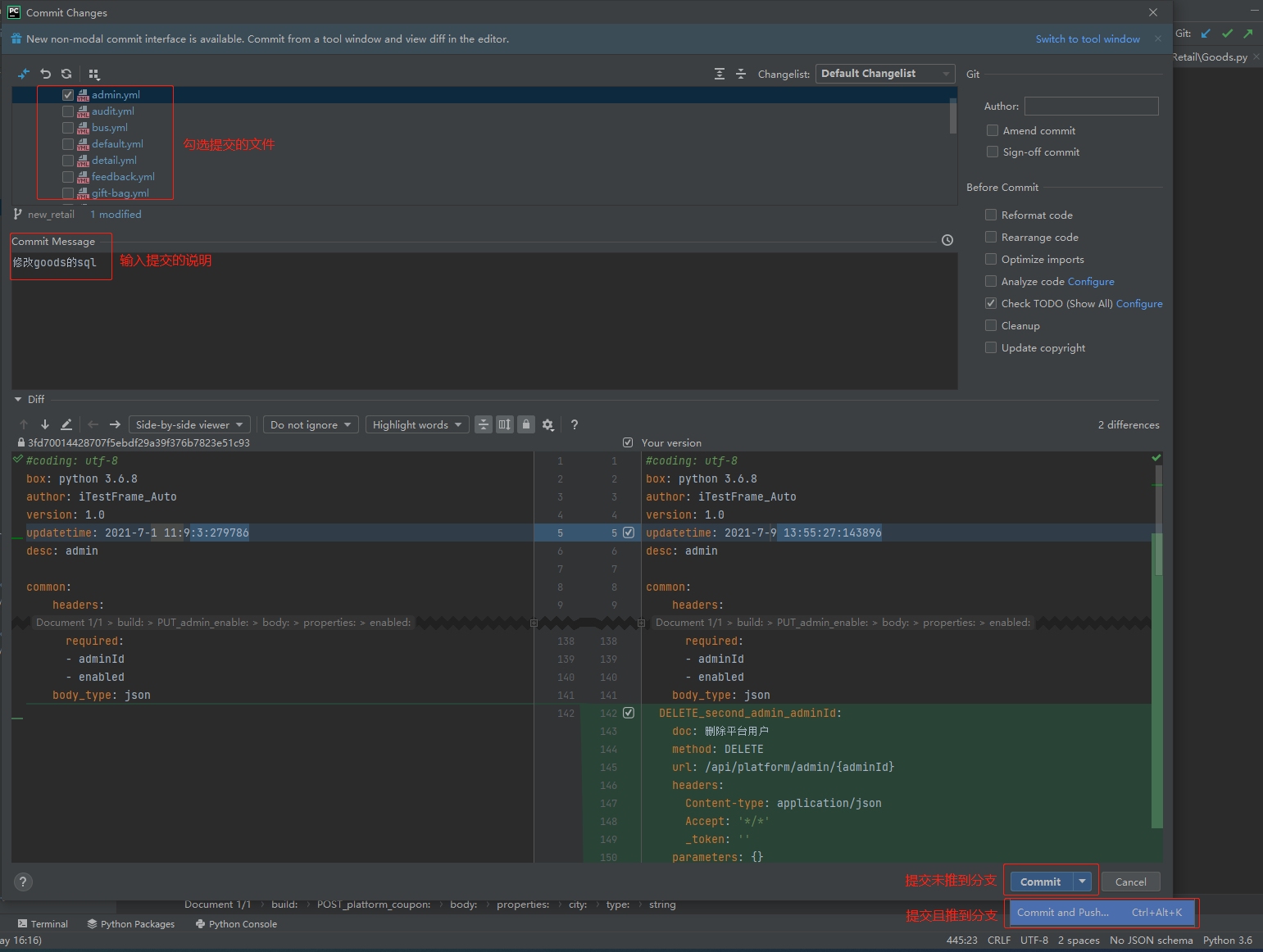Enable Reformat code checkbox

pos(991,215)
